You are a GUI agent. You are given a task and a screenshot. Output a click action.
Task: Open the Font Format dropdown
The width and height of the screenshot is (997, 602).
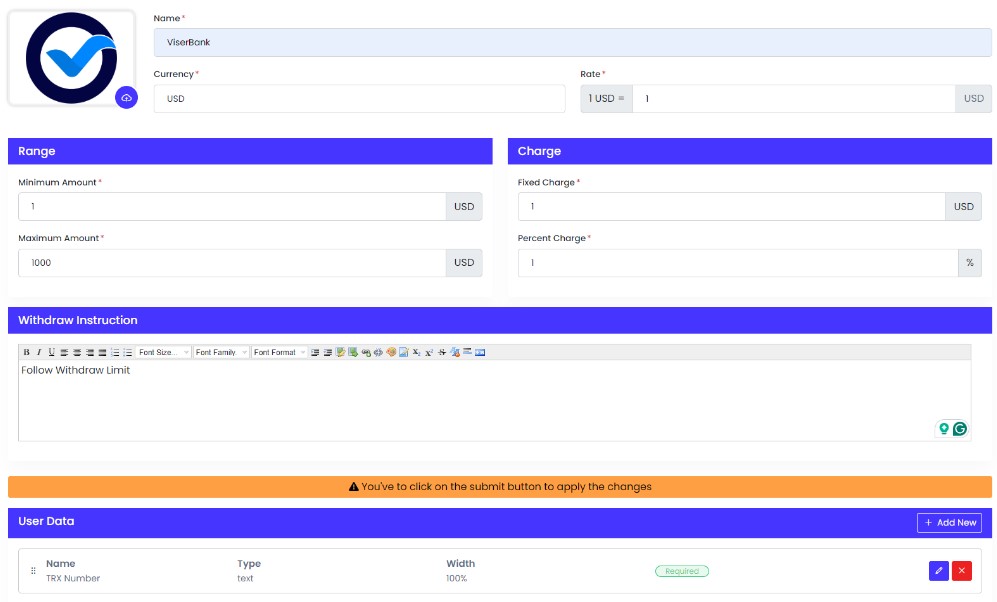point(279,353)
